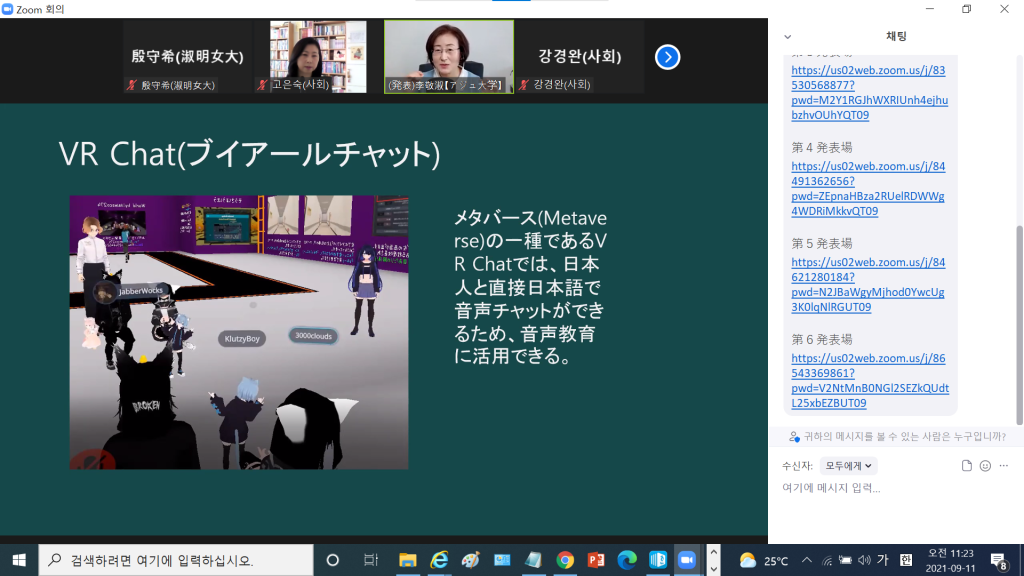Open the 第4発表場 Zoom link

point(868,189)
